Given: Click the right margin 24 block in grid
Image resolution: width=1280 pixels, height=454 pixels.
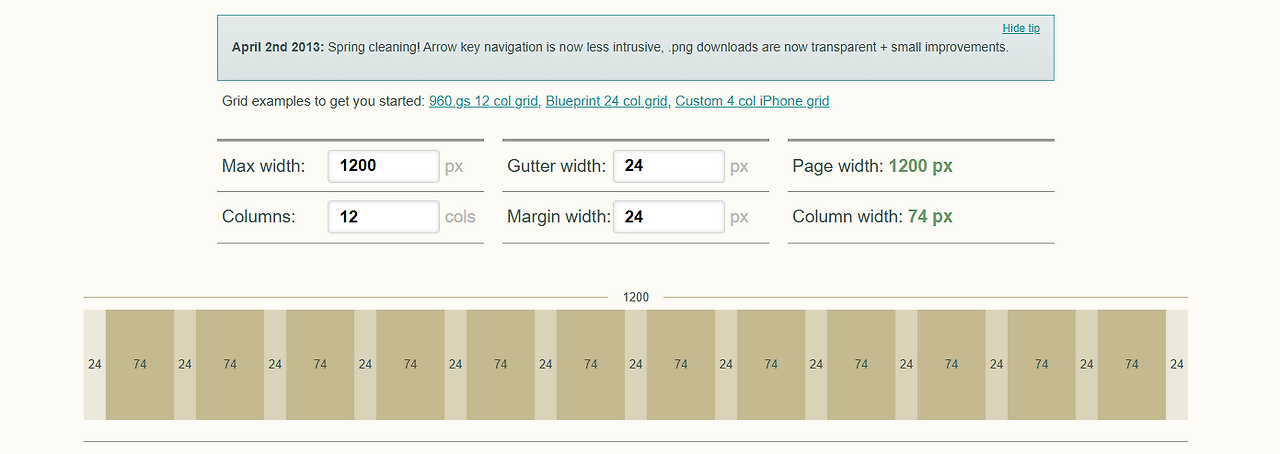Looking at the screenshot, I should (1177, 365).
